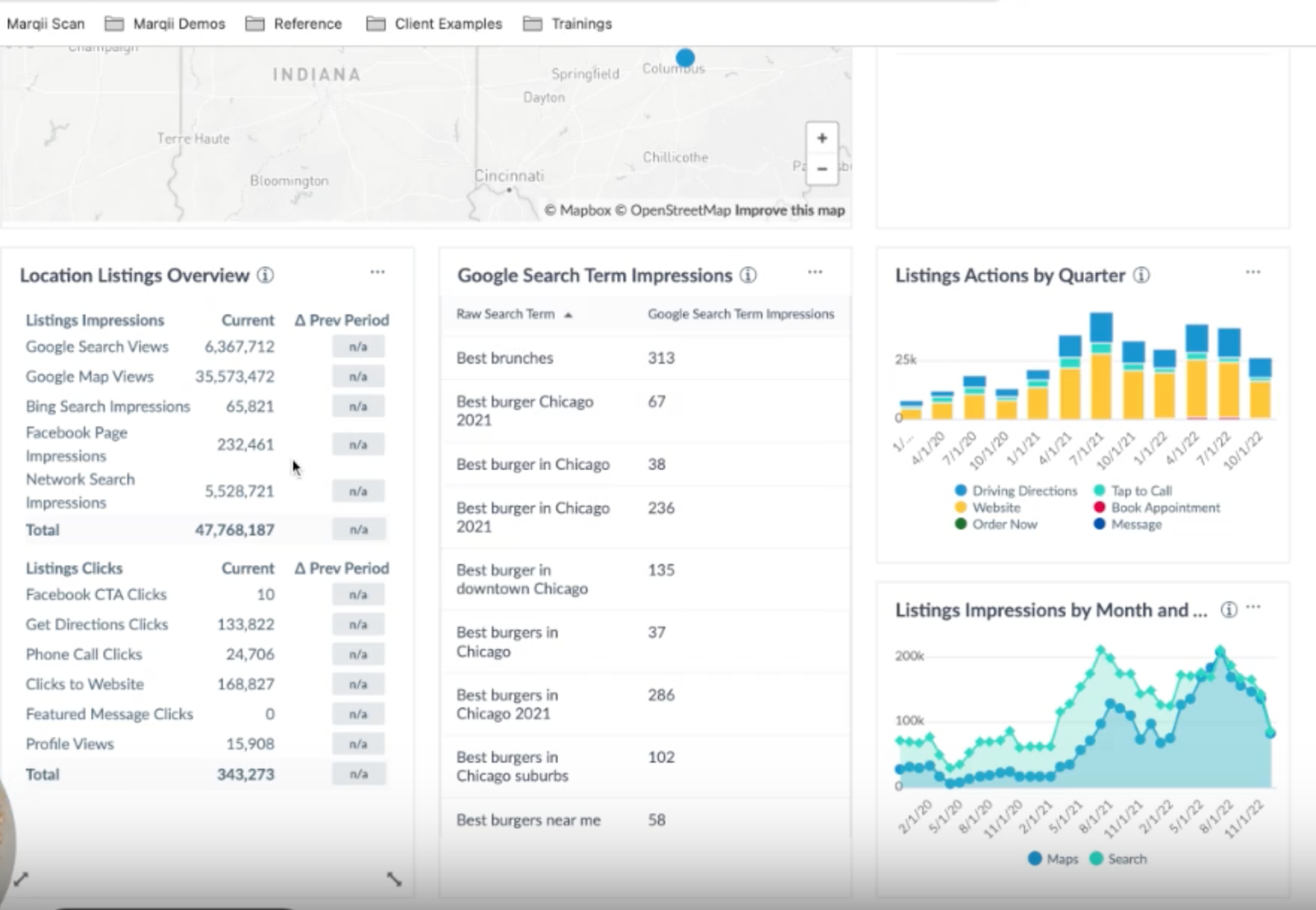This screenshot has width=1316, height=910.
Task: Click the Improve this map link
Action: [790, 211]
